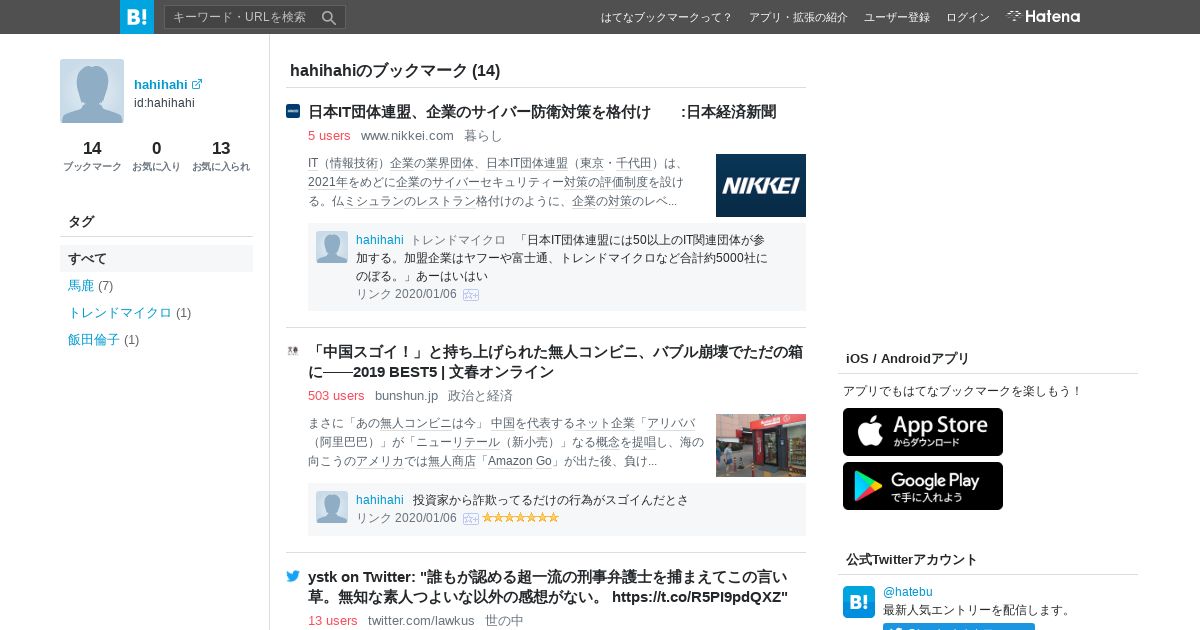Click the external link icon beside hahihahi

(x=197, y=84)
